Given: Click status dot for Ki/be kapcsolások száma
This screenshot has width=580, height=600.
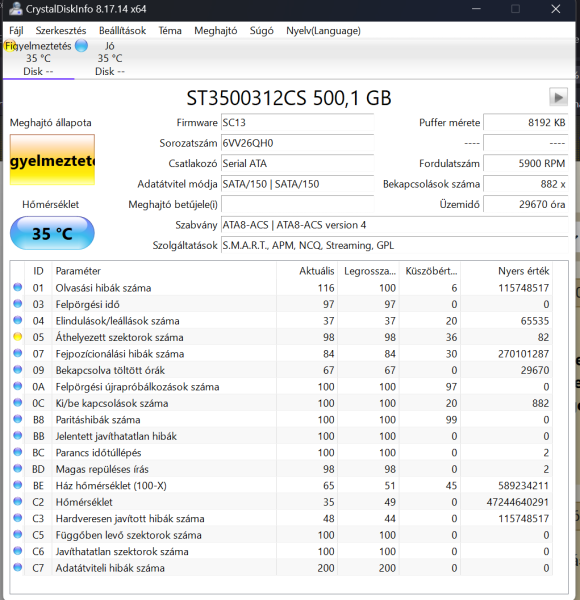Looking at the screenshot, I should tap(17, 403).
